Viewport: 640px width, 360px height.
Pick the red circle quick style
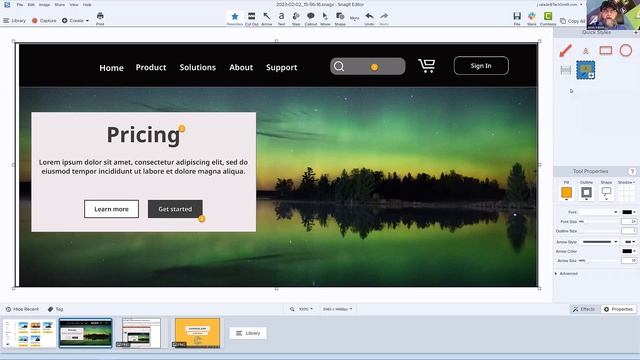626,50
